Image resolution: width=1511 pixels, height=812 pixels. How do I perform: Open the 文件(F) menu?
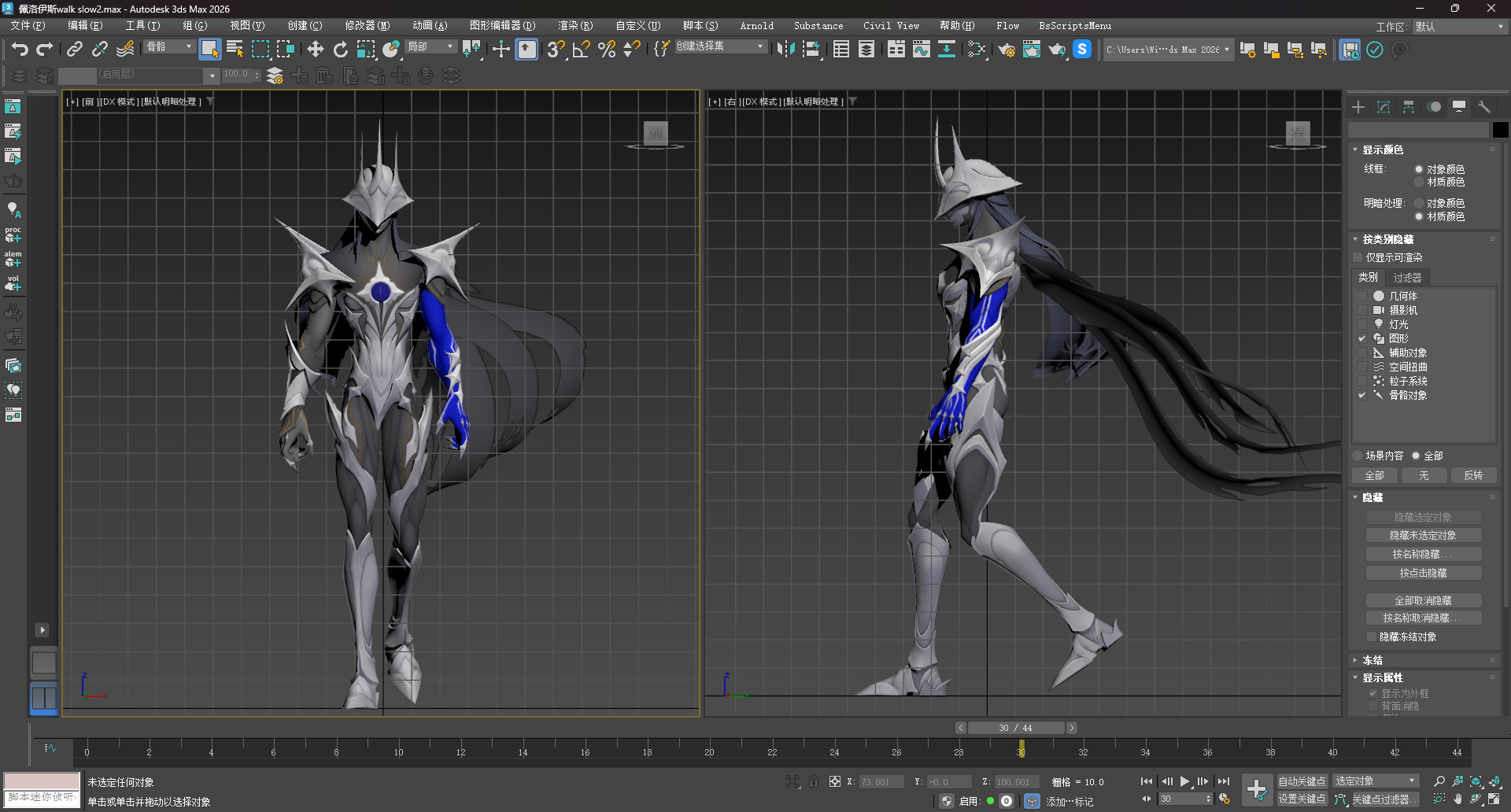click(28, 26)
